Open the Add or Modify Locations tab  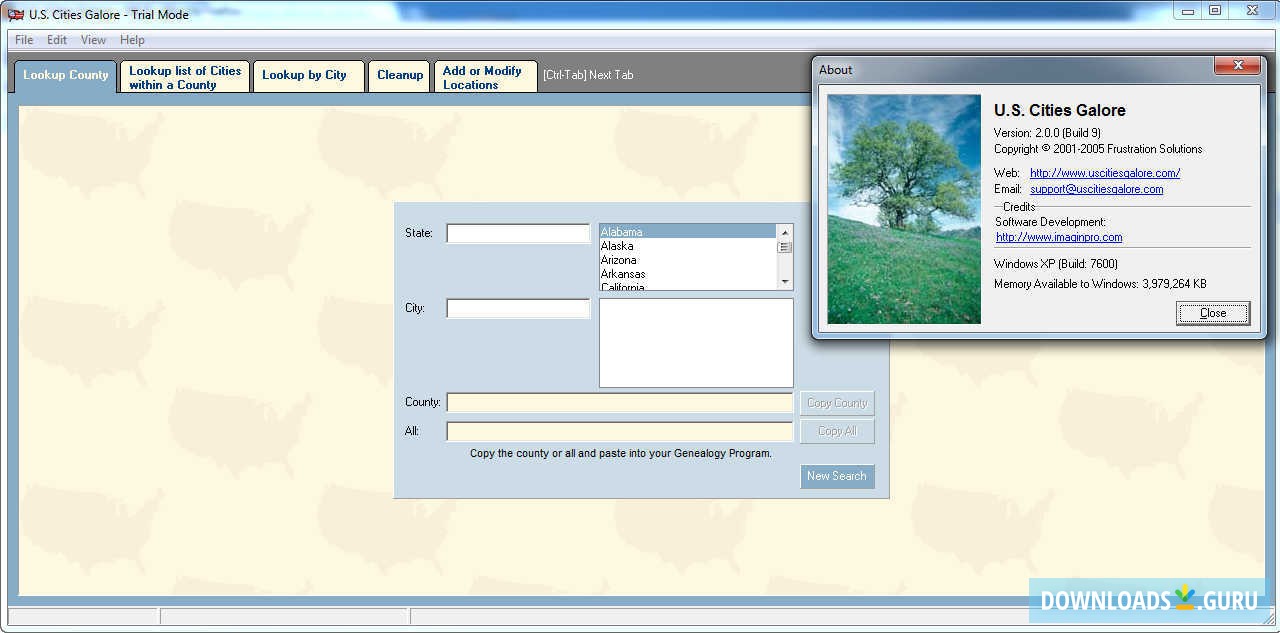(x=485, y=77)
